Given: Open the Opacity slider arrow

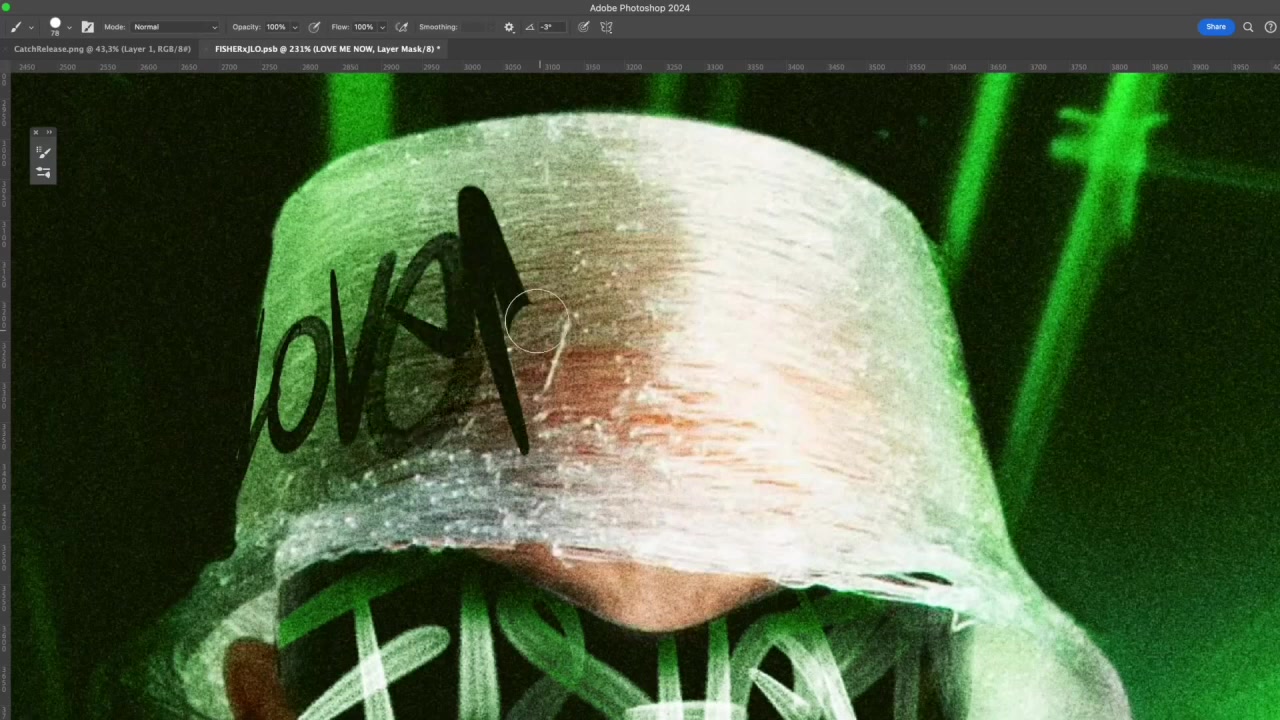Looking at the screenshot, I should 294,27.
